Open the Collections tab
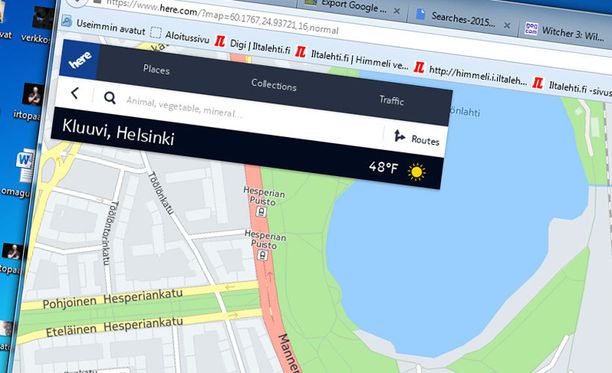Image resolution: width=612 pixels, height=373 pixels. (x=274, y=85)
